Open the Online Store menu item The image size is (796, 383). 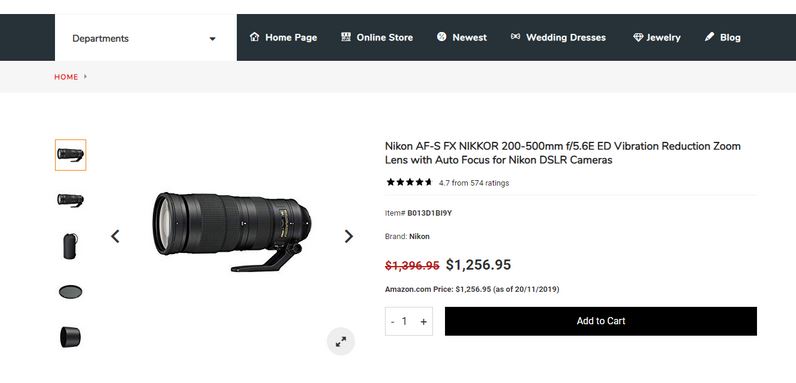pos(377,37)
